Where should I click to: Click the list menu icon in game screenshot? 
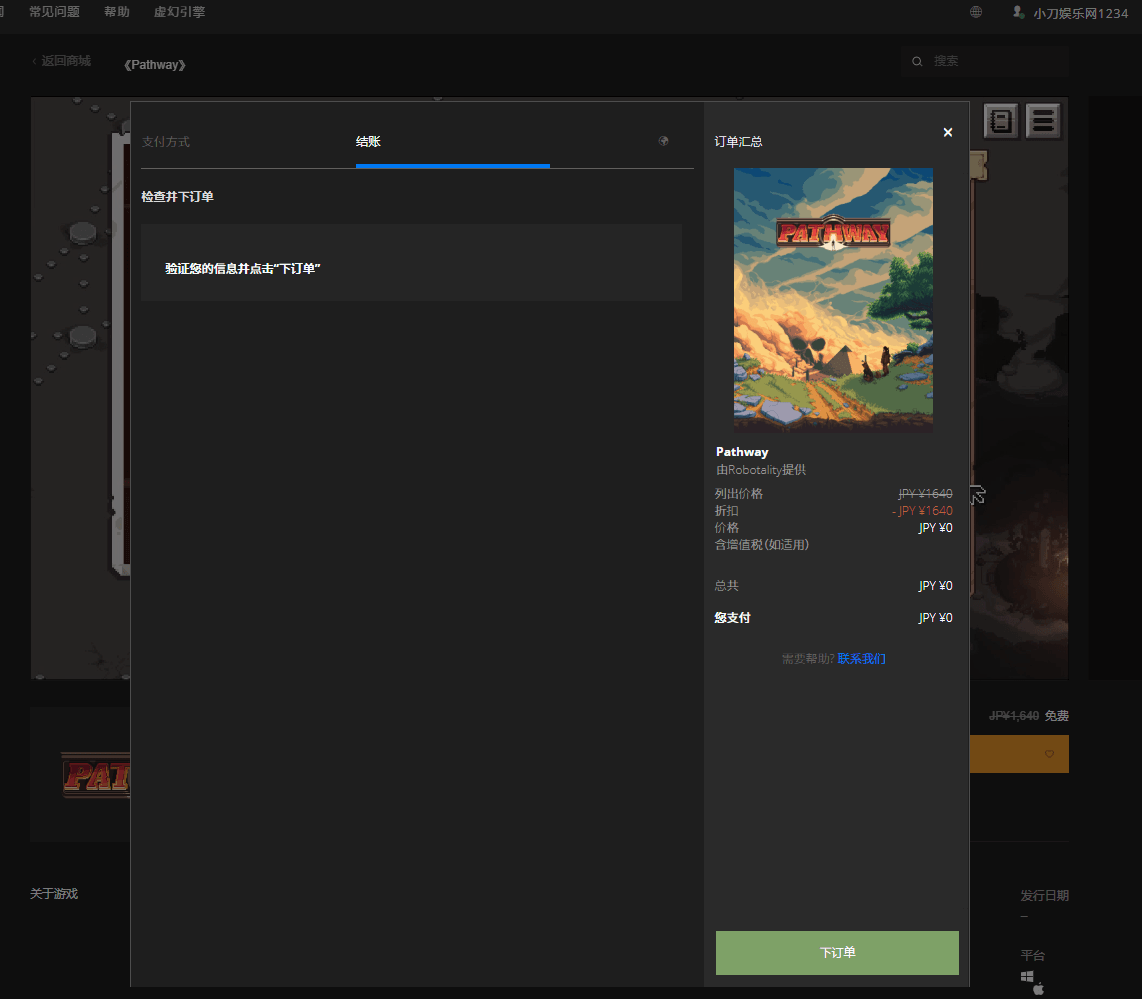tap(1043, 121)
